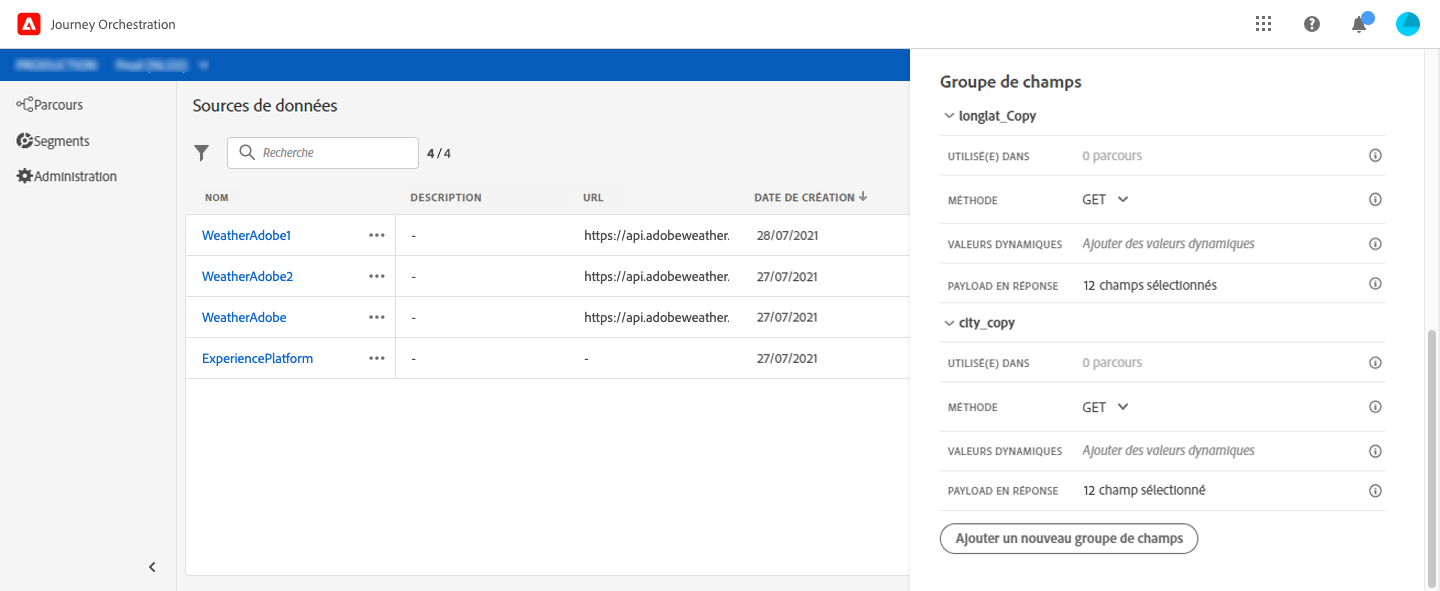Click the URL cell of WeatherAdobe2
Image resolution: width=1440 pixels, height=591 pixels.
(657, 276)
